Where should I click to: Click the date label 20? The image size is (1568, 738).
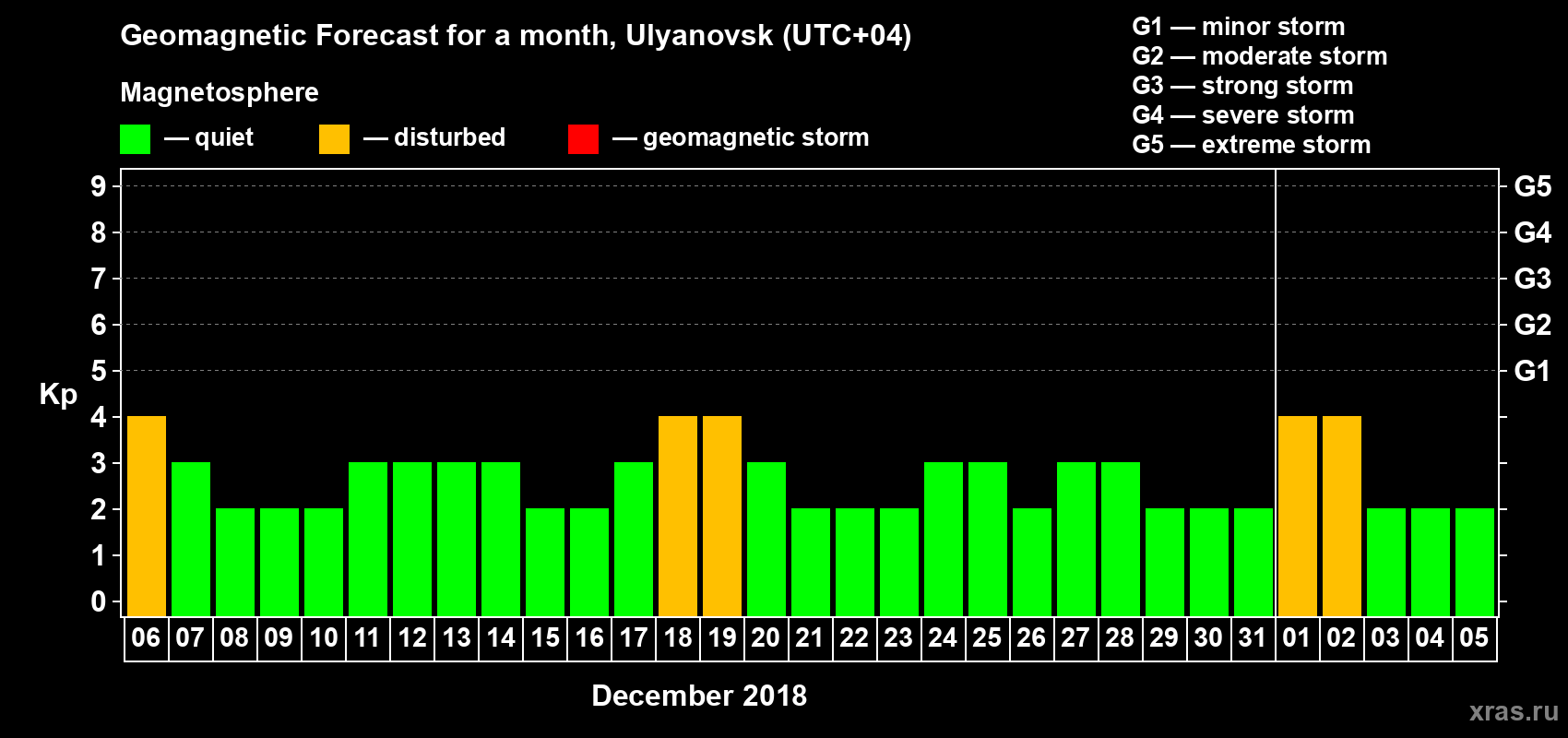point(766,637)
